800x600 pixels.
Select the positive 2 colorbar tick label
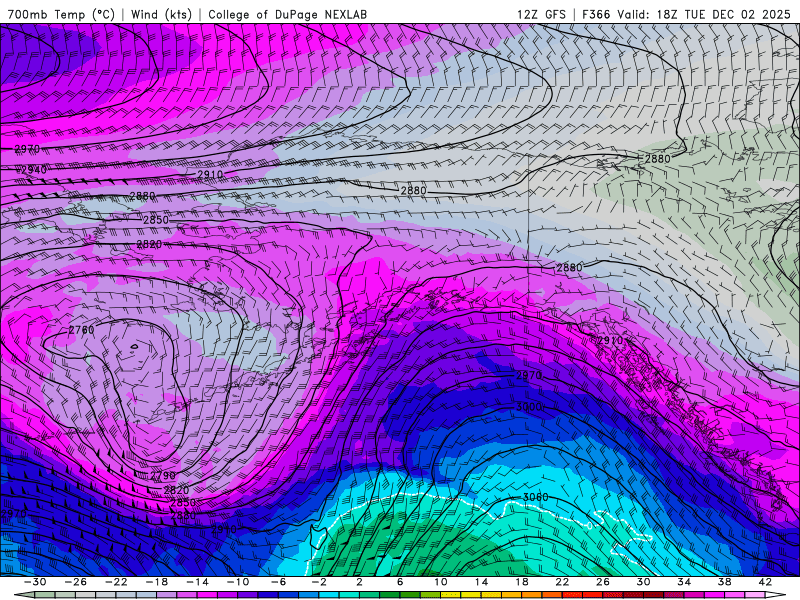[x=359, y=582]
